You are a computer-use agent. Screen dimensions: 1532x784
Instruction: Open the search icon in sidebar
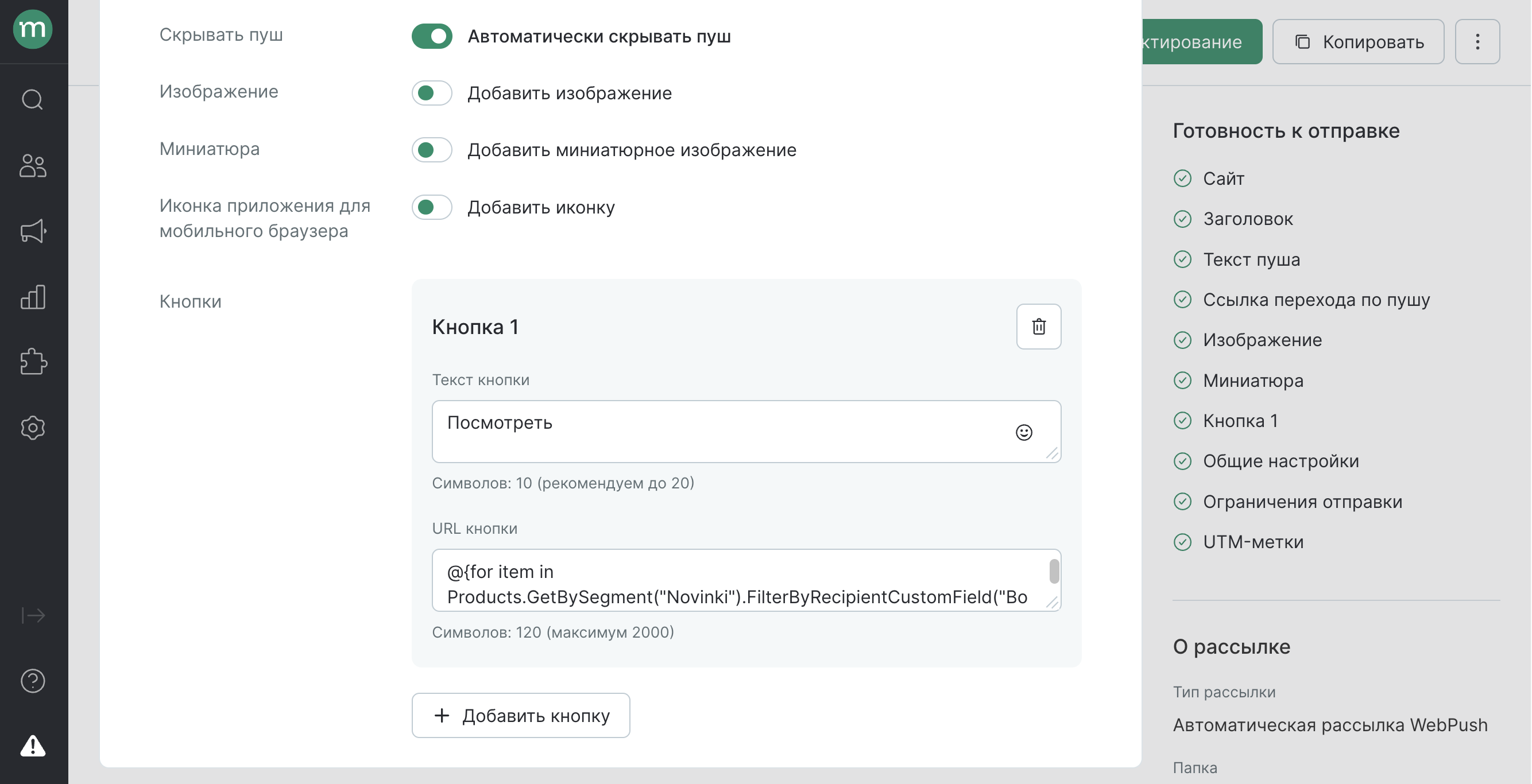click(x=33, y=99)
